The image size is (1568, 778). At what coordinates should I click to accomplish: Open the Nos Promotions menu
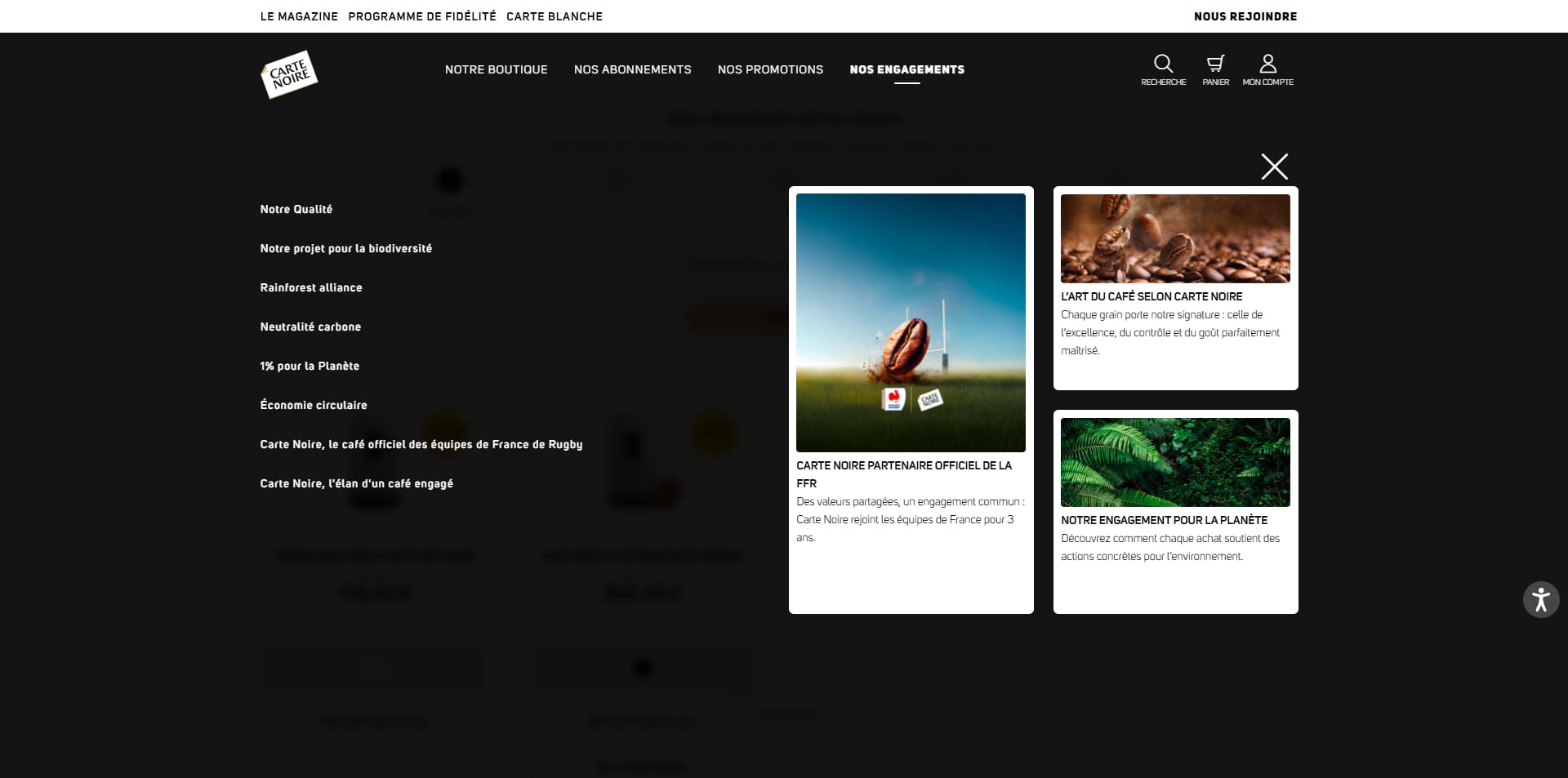point(771,69)
